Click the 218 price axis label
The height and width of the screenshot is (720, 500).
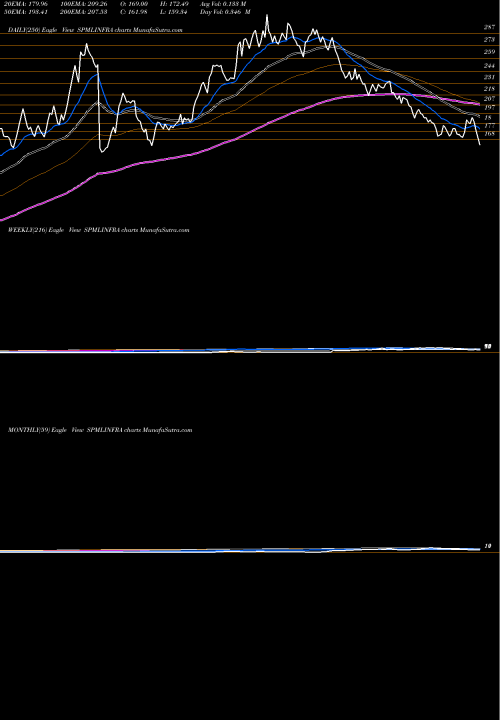coord(489,89)
